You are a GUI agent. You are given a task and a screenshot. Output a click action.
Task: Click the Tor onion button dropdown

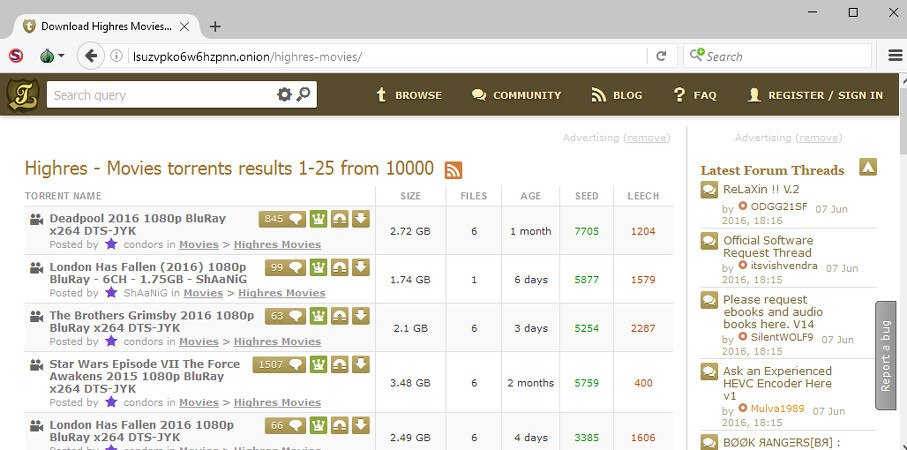pos(52,56)
